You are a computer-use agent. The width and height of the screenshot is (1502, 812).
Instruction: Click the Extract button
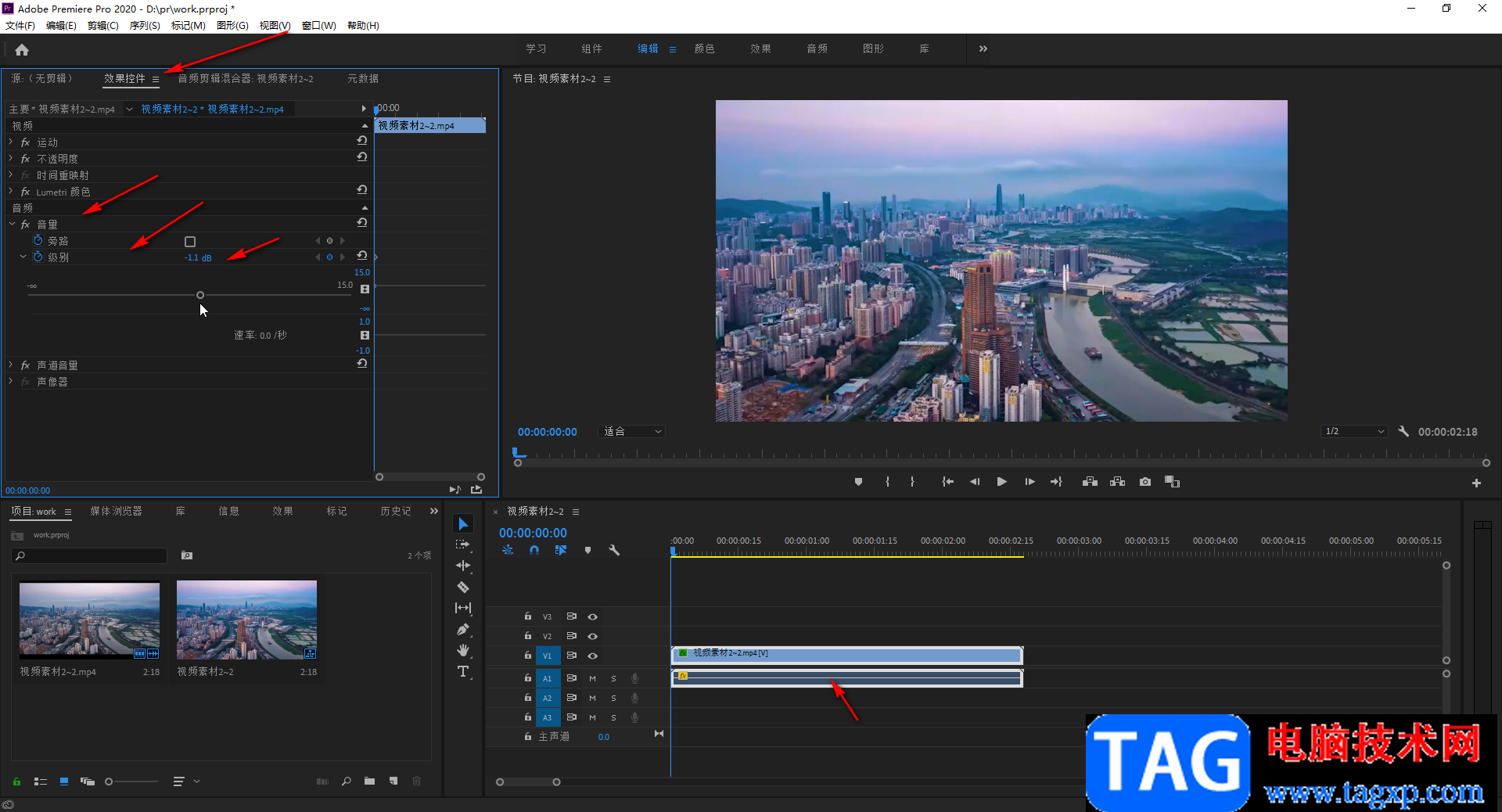(1117, 482)
